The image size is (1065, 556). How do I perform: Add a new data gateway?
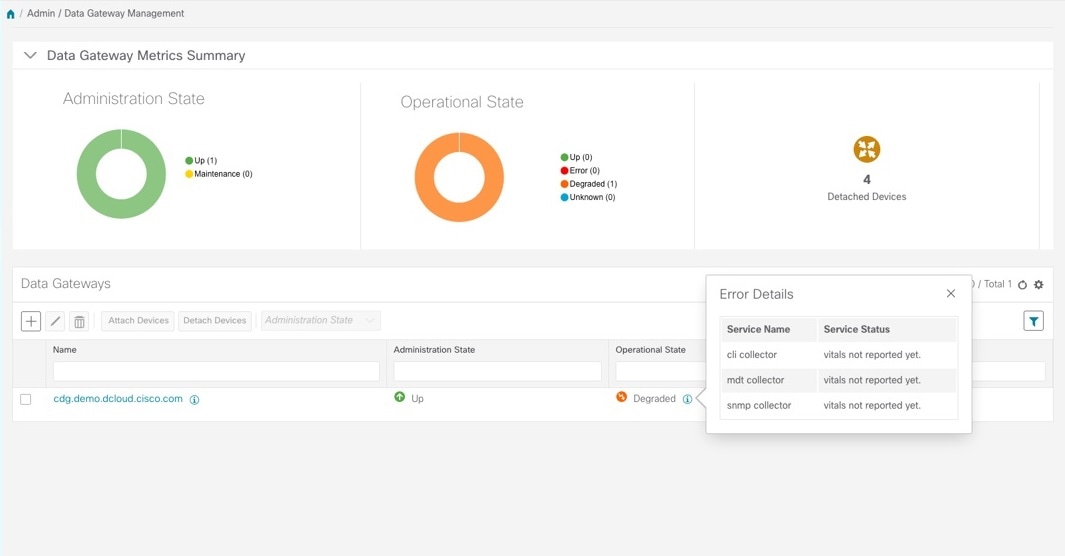[31, 321]
